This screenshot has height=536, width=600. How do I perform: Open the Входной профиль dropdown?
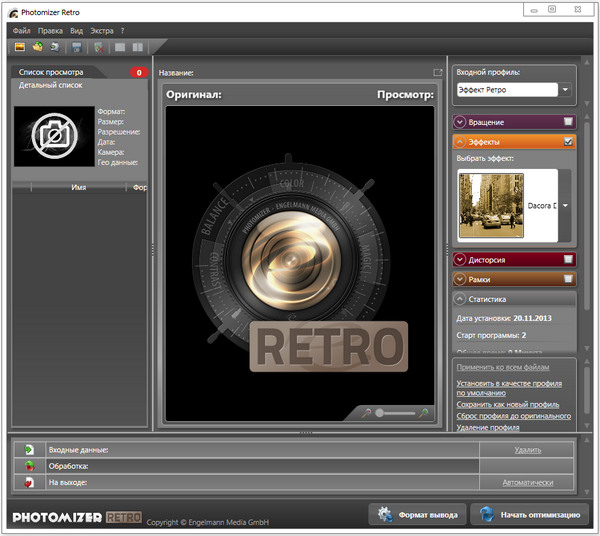pyautogui.click(x=566, y=90)
